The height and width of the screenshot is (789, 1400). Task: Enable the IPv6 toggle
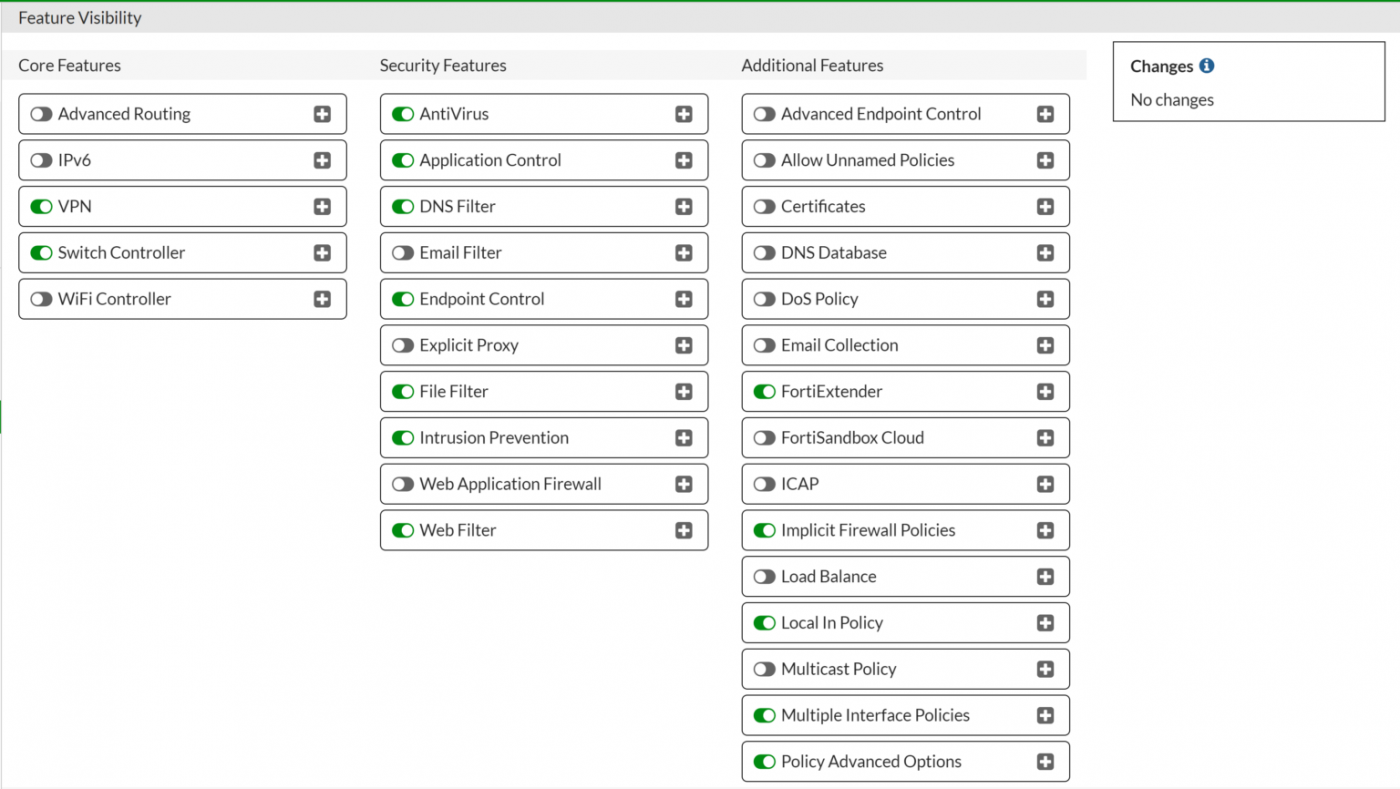pyautogui.click(x=41, y=160)
